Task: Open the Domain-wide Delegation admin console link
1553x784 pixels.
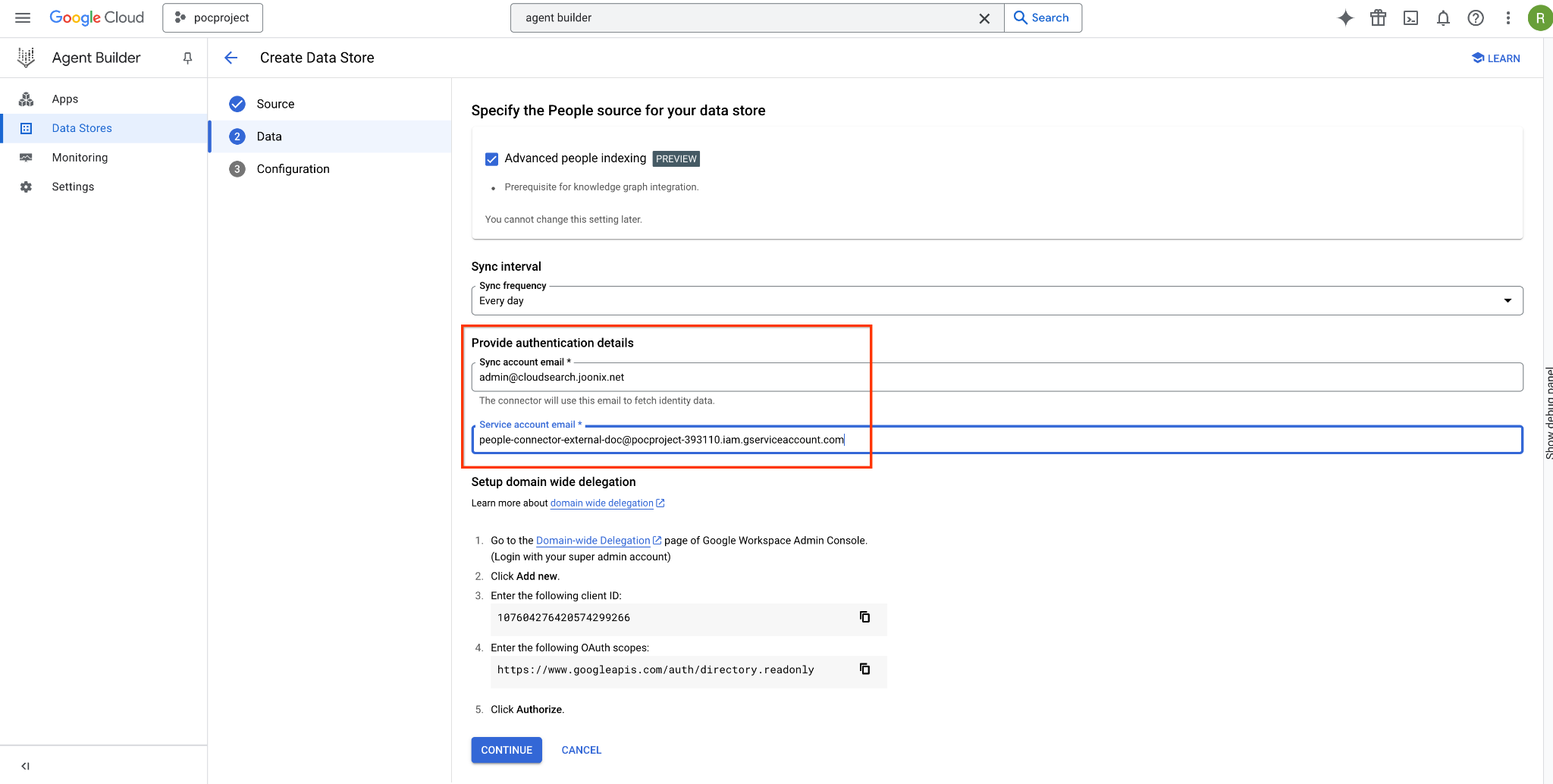Action: click(598, 541)
